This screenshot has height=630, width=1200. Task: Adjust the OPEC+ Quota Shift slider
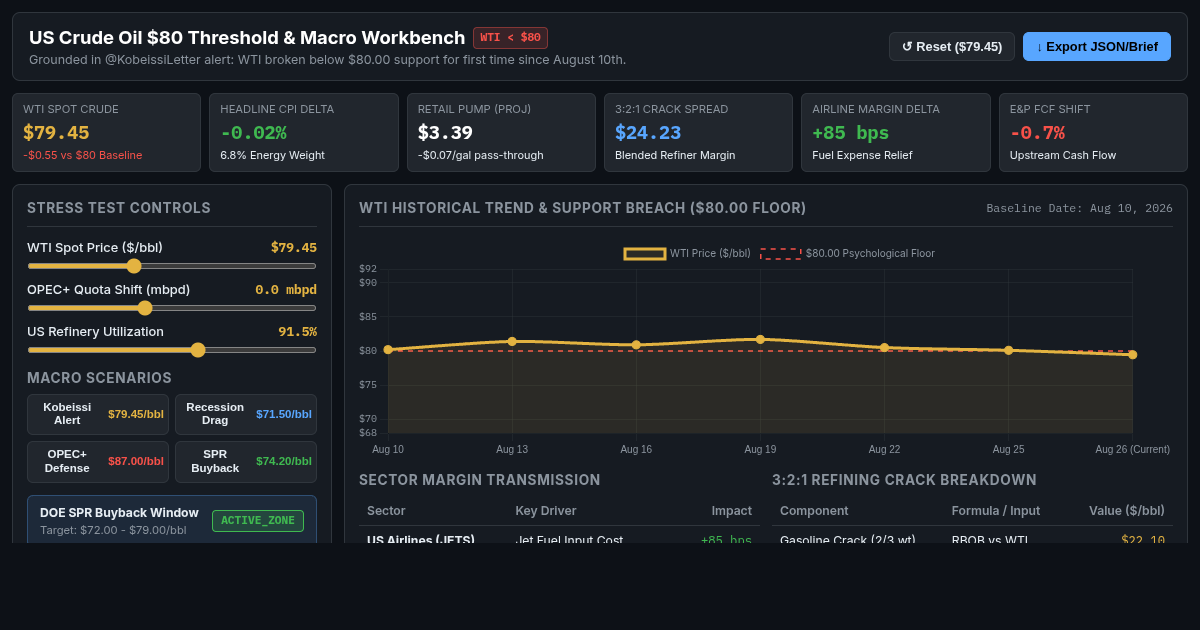[x=172, y=308]
